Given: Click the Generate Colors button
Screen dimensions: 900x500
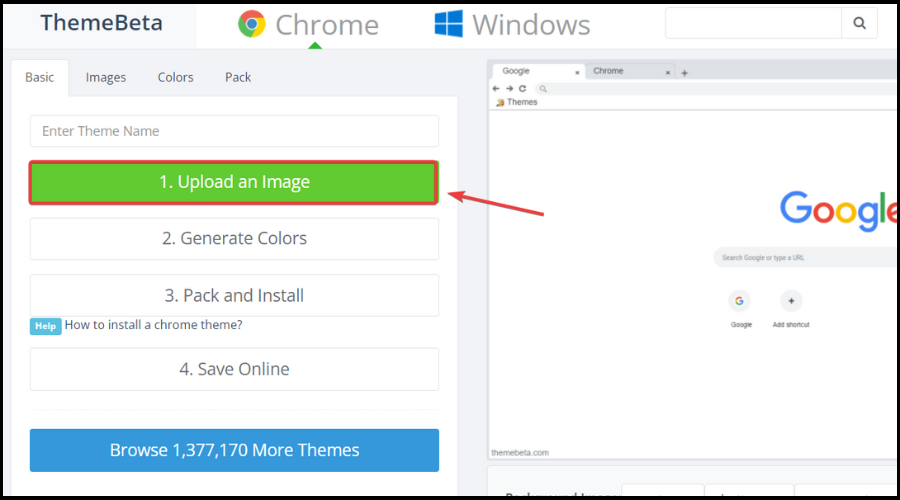Looking at the screenshot, I should click(234, 238).
